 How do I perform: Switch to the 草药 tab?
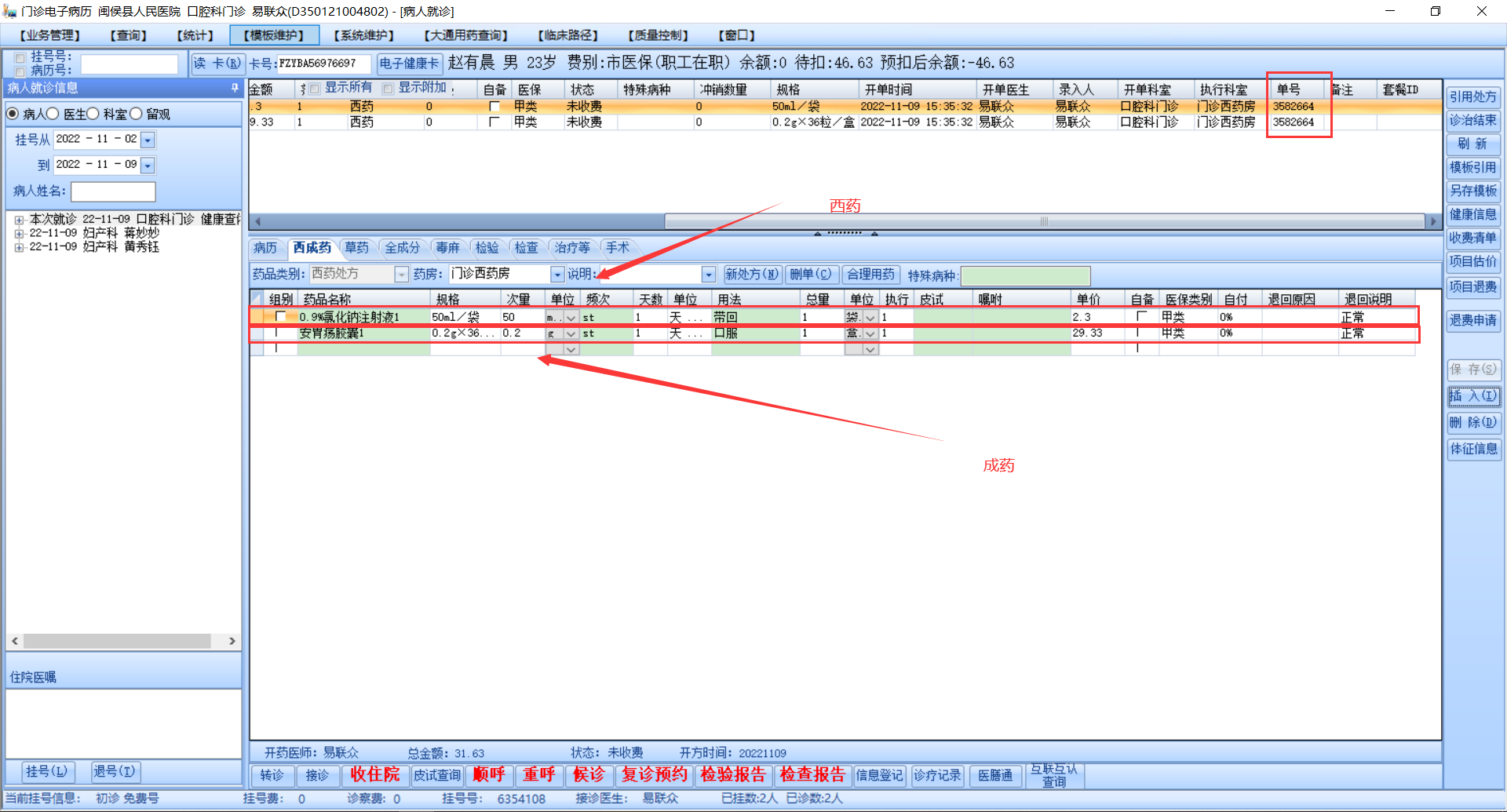click(x=356, y=248)
